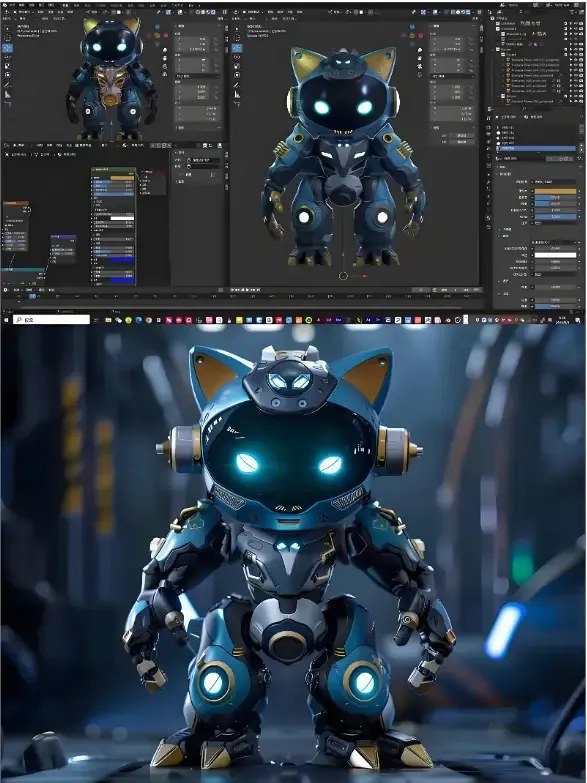Collapse the Transform panel in right viewport sidebar

point(435,25)
